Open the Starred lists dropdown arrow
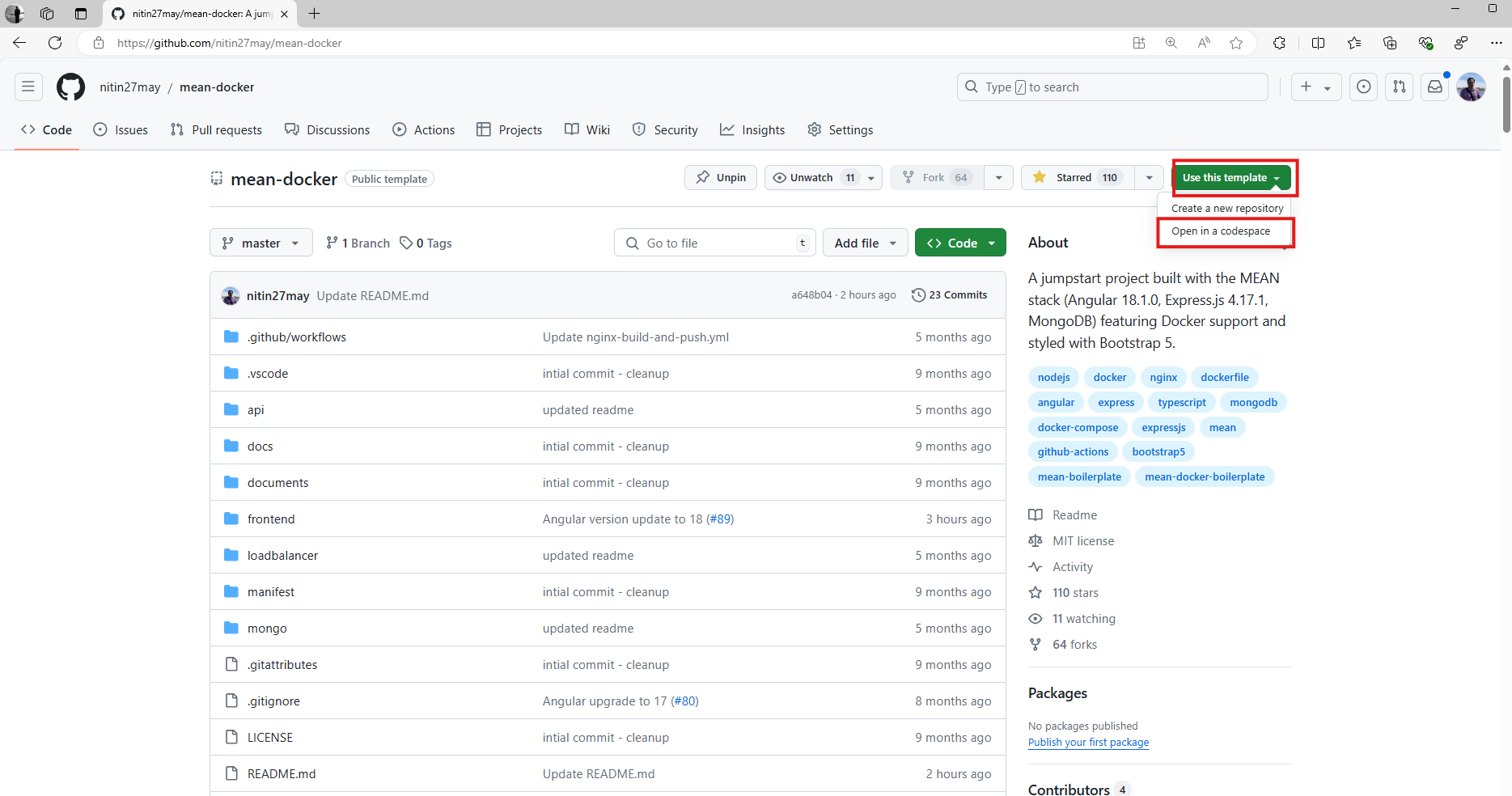Screen dimensions: 1512x796 [1149, 177]
